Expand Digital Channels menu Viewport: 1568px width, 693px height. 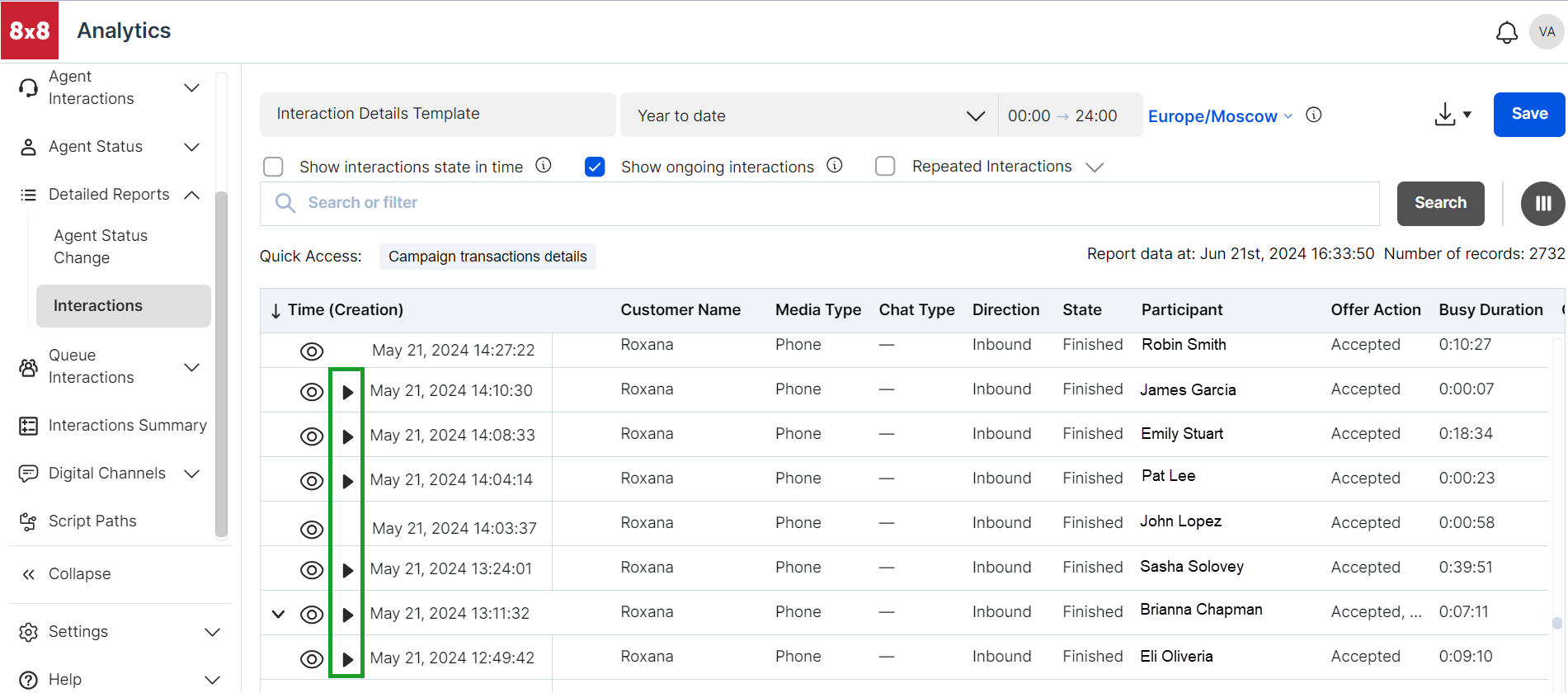[x=191, y=474]
